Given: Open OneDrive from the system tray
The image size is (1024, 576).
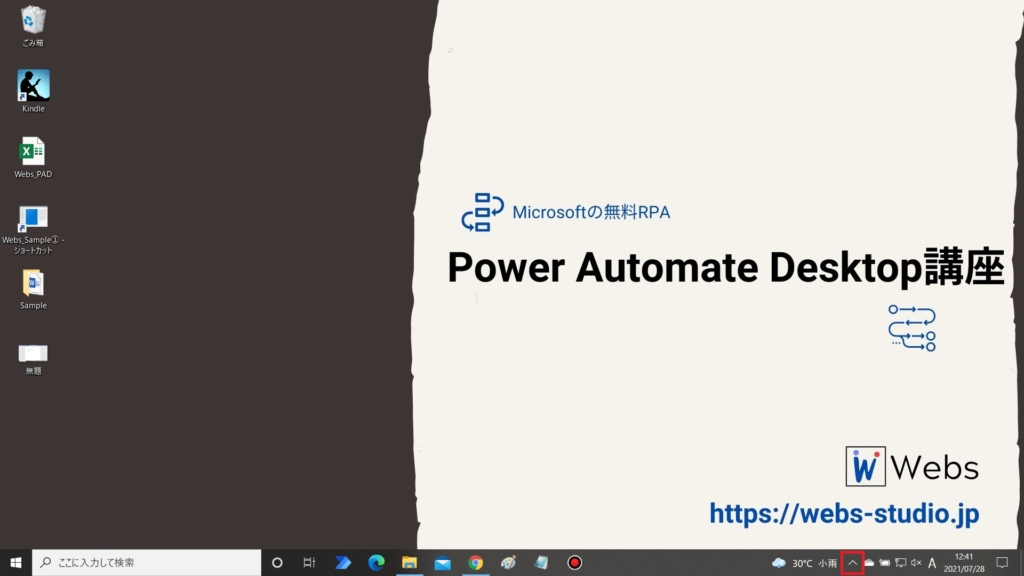Looking at the screenshot, I should coord(869,563).
